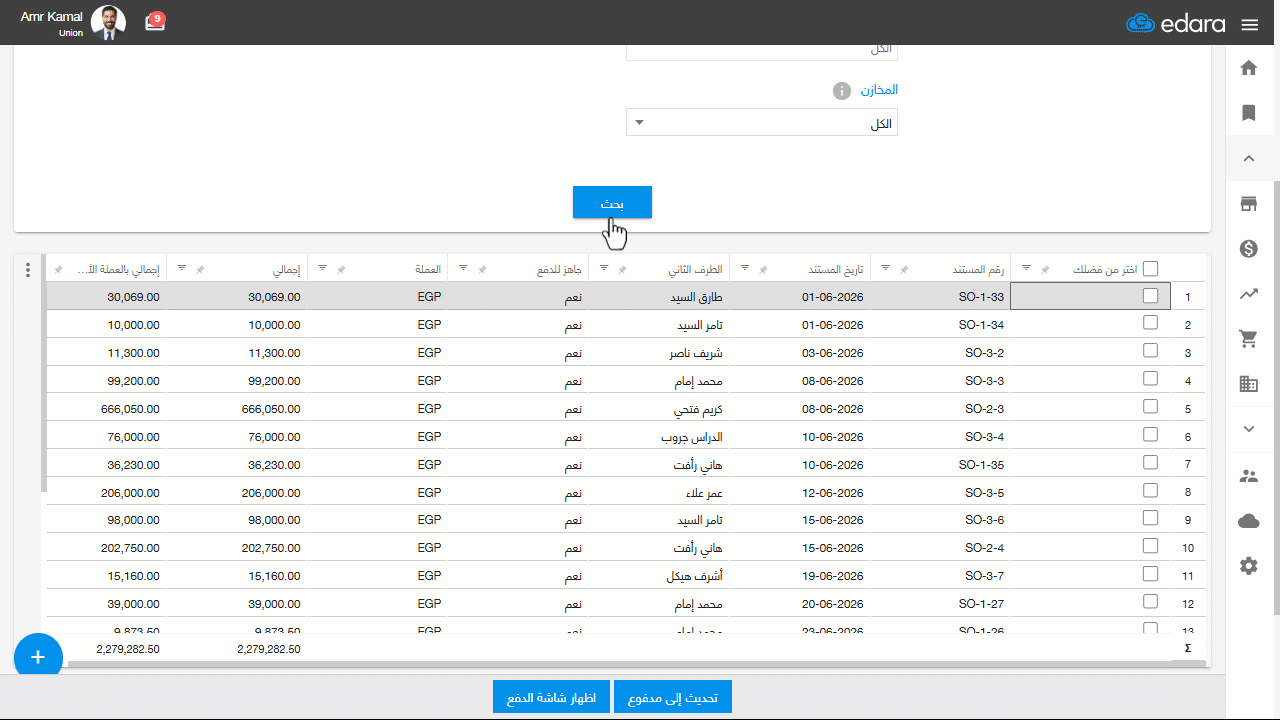Open filter menu for تاريخ المستند column
1280x720 pixels.
click(x=745, y=268)
